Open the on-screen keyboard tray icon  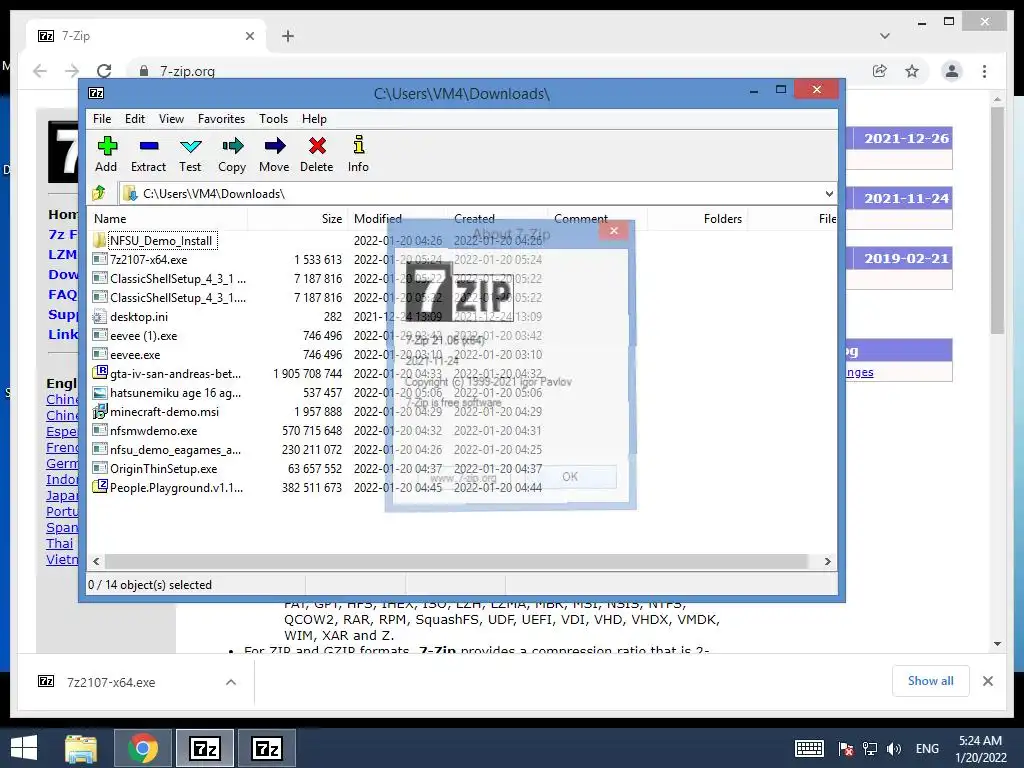point(809,749)
